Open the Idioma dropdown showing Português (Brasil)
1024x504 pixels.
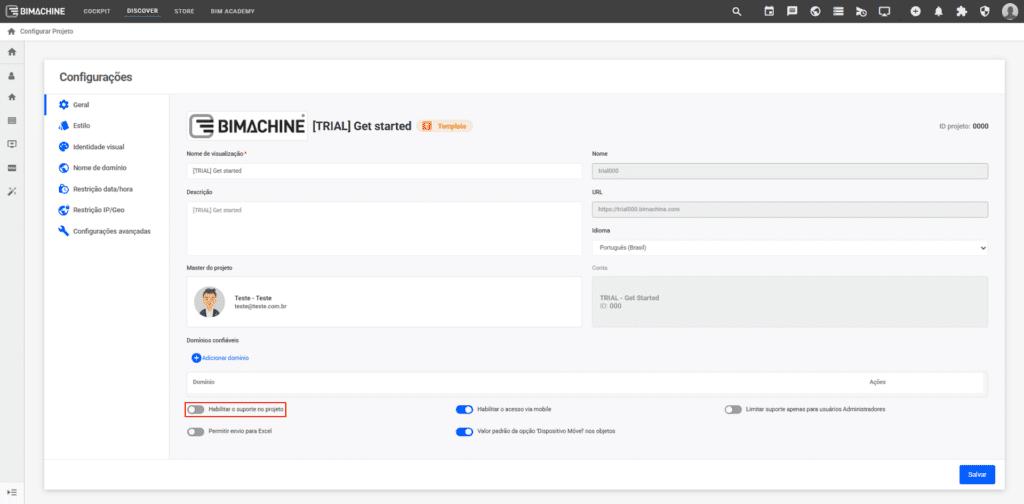point(790,247)
